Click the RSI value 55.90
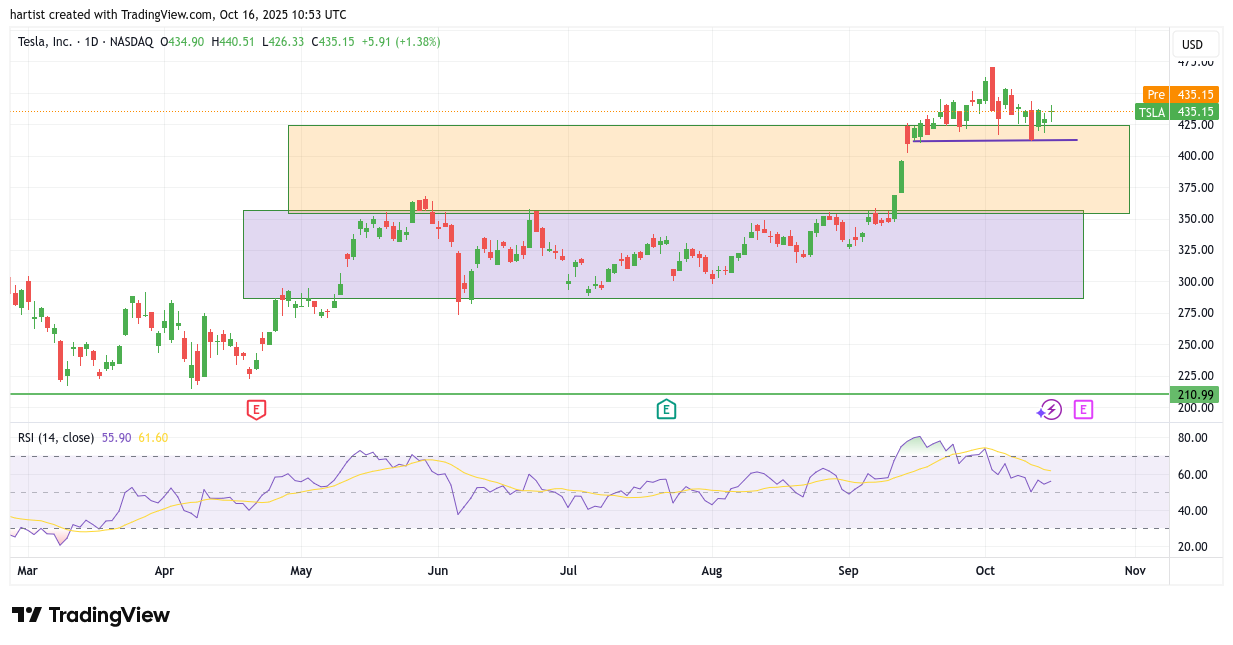 [116, 437]
